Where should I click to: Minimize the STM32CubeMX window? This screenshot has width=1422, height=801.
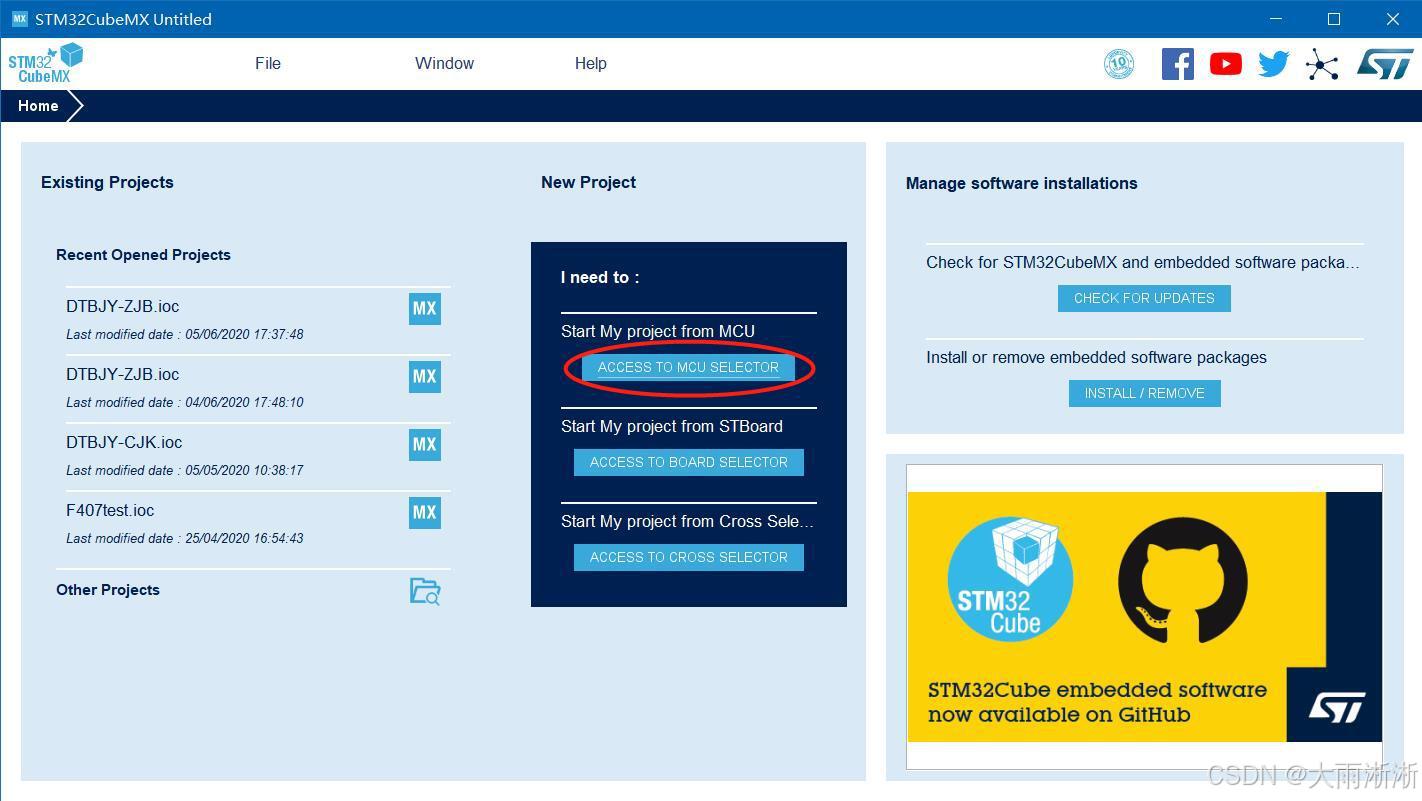pos(1276,19)
